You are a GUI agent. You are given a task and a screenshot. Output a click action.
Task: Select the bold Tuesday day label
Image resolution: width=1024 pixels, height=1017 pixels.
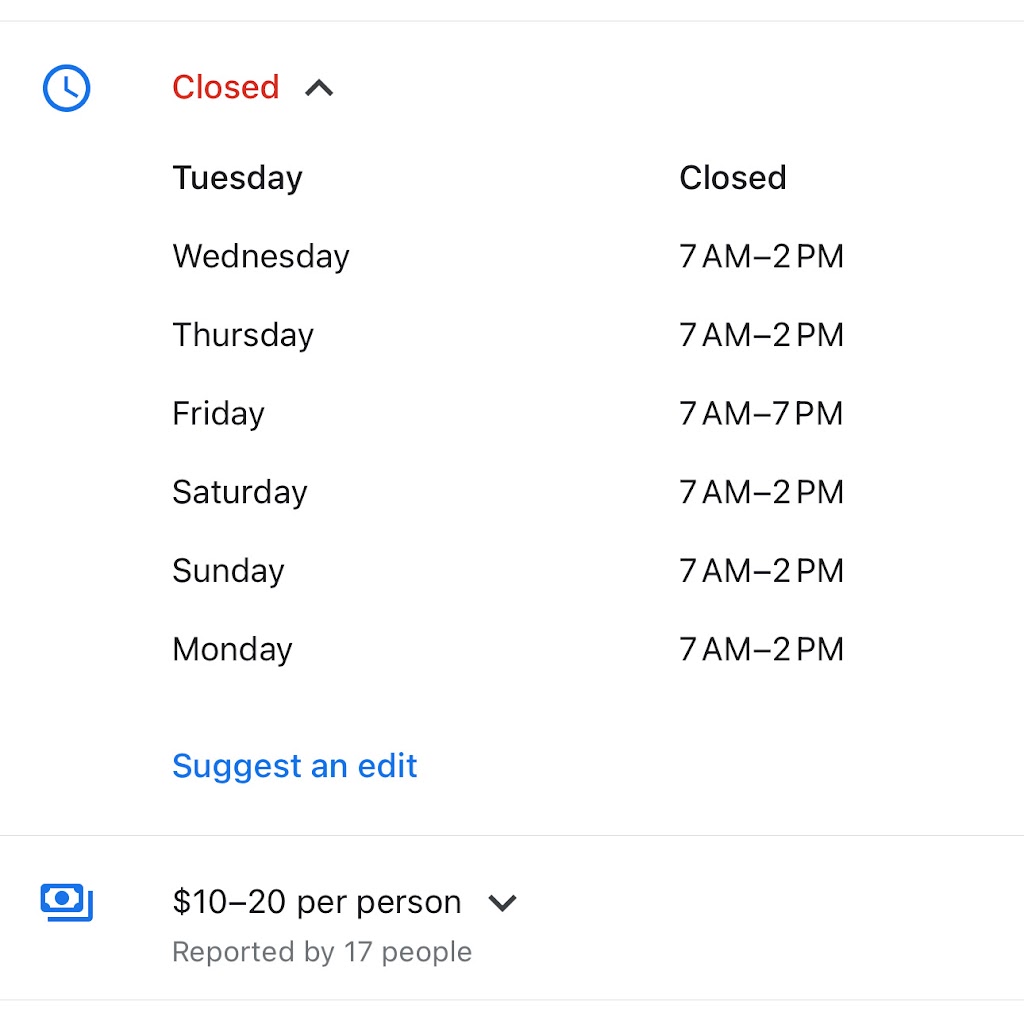point(237,178)
